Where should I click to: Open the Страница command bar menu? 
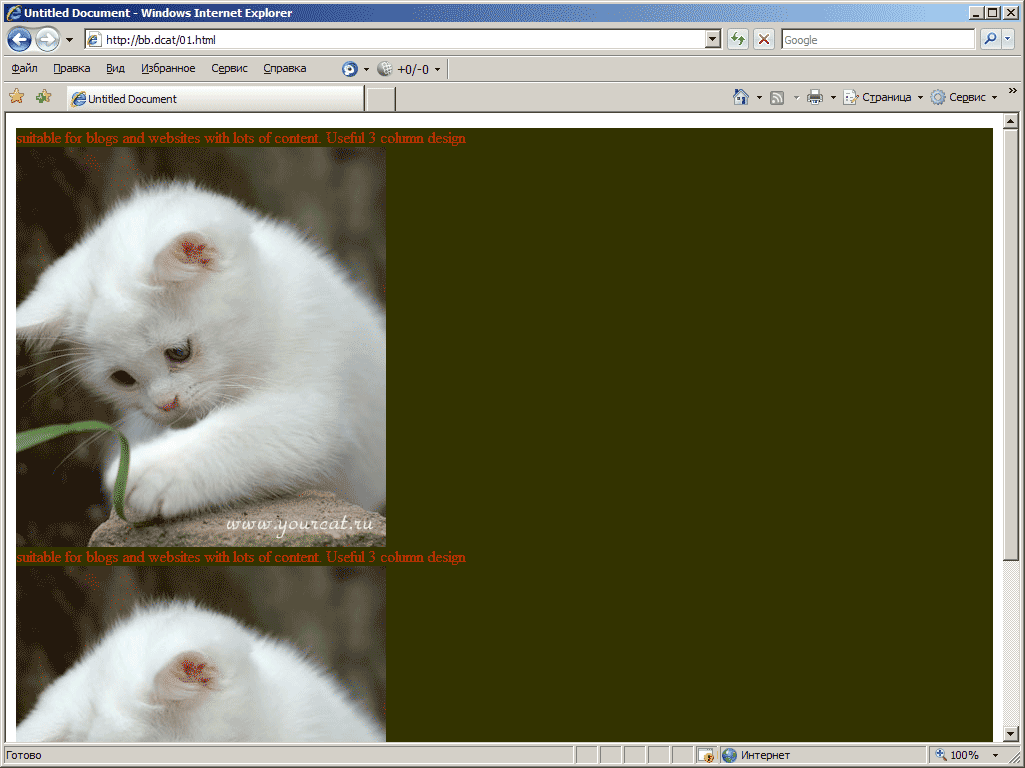coord(882,97)
